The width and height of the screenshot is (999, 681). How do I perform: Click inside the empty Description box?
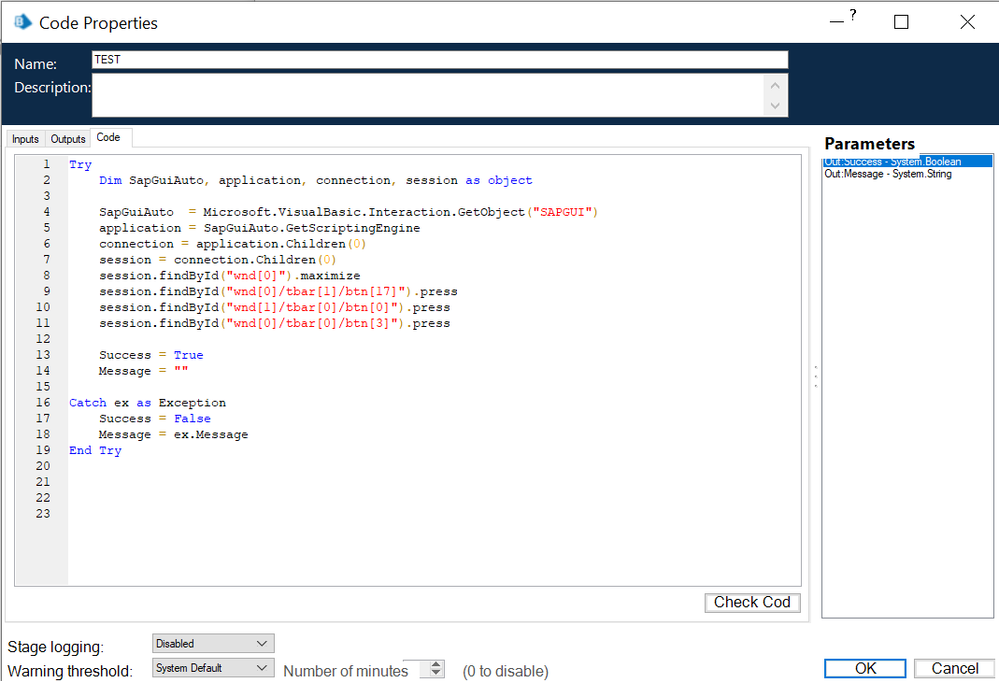427,96
